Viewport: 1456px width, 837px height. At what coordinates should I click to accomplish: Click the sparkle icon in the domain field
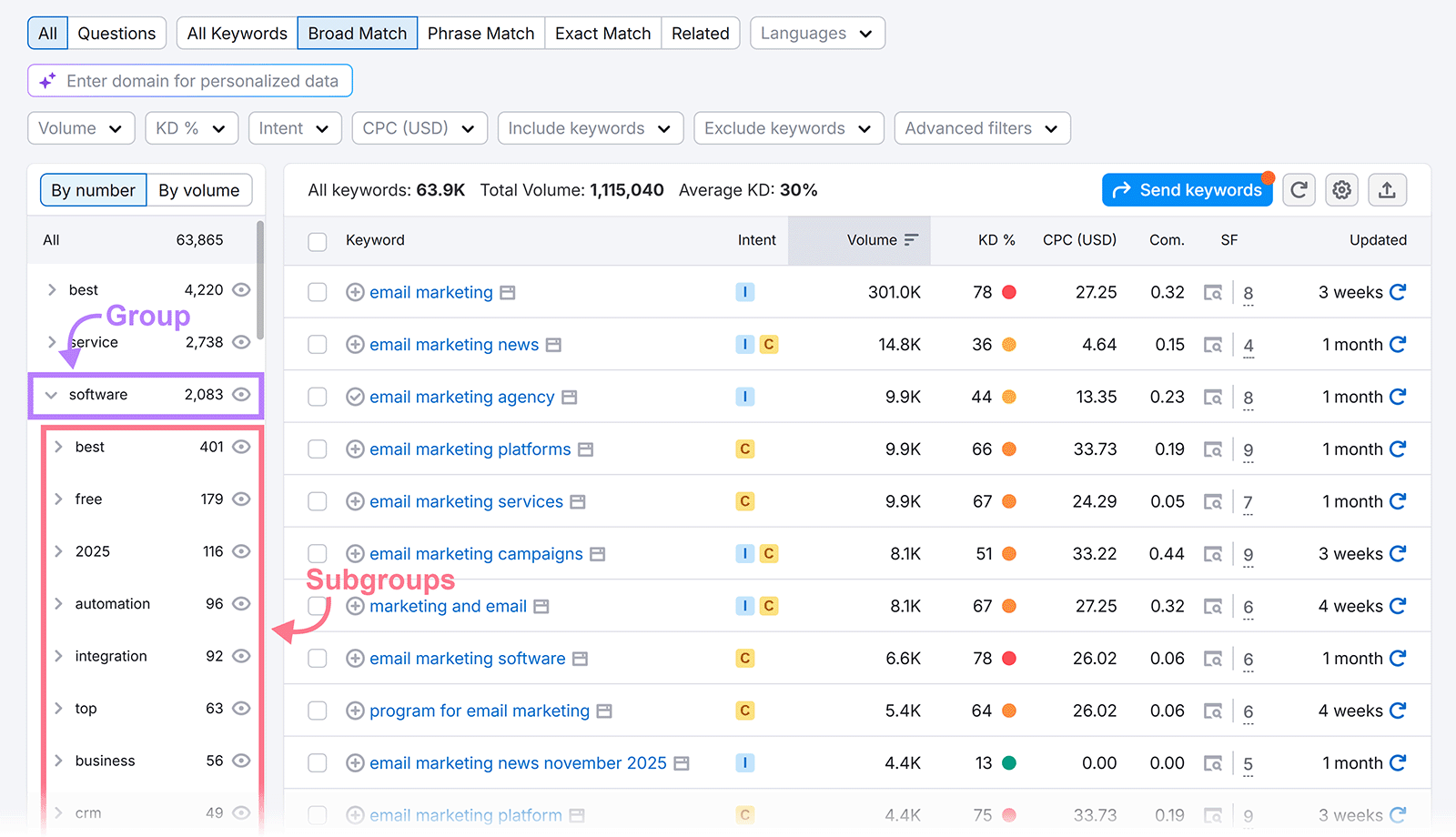click(48, 80)
